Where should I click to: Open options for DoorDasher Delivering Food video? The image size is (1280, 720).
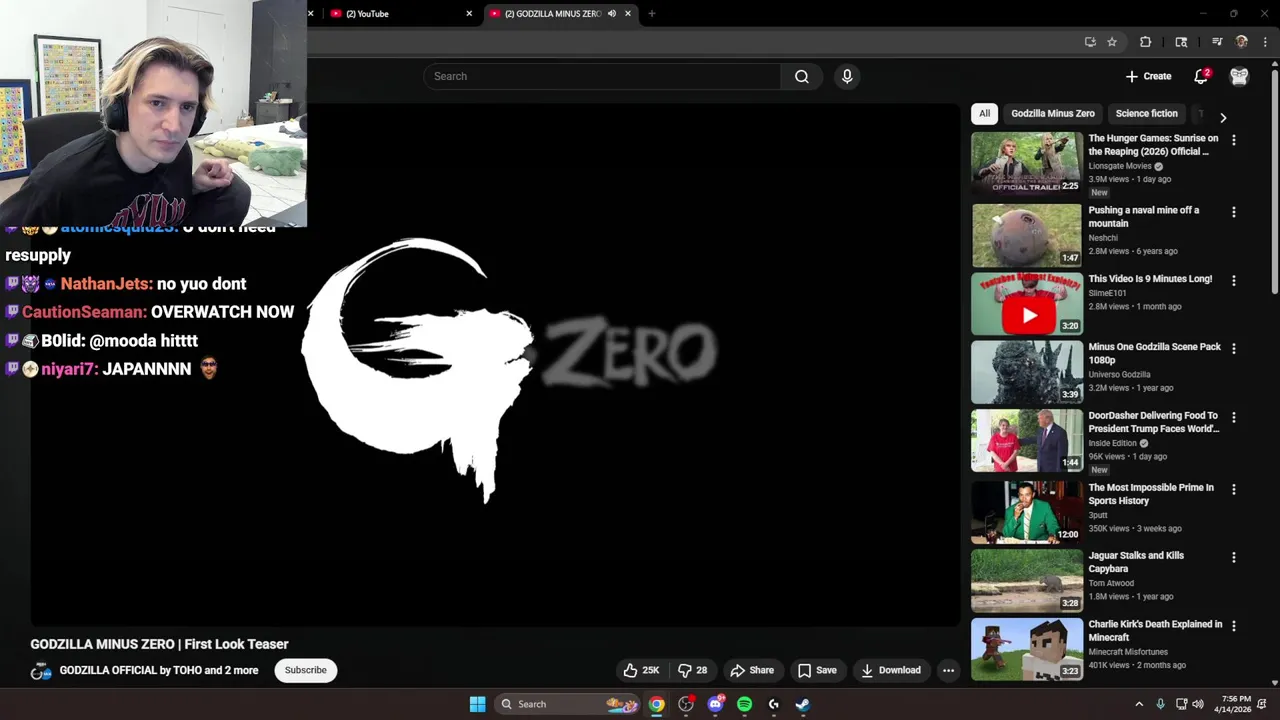[1234, 417]
